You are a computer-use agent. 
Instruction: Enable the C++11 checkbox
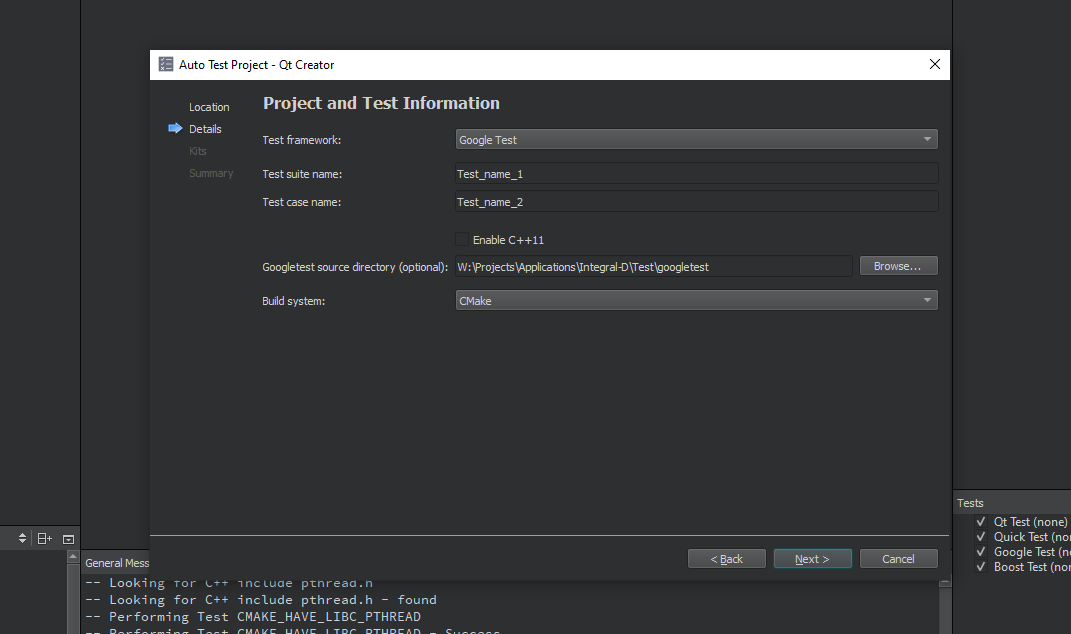pos(462,240)
